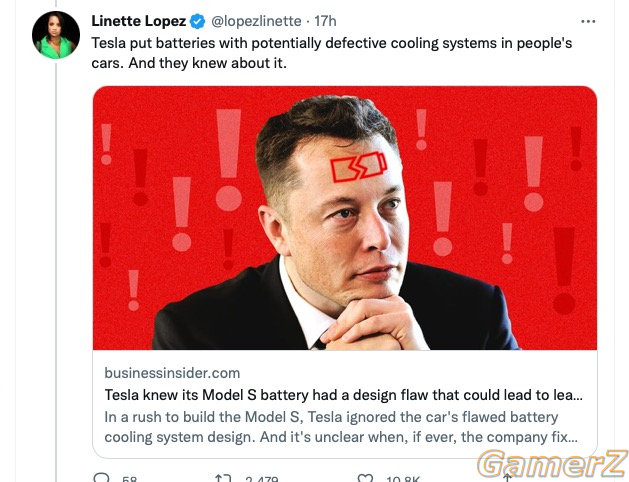
Task: Click the reply count 58
Action: 130,479
